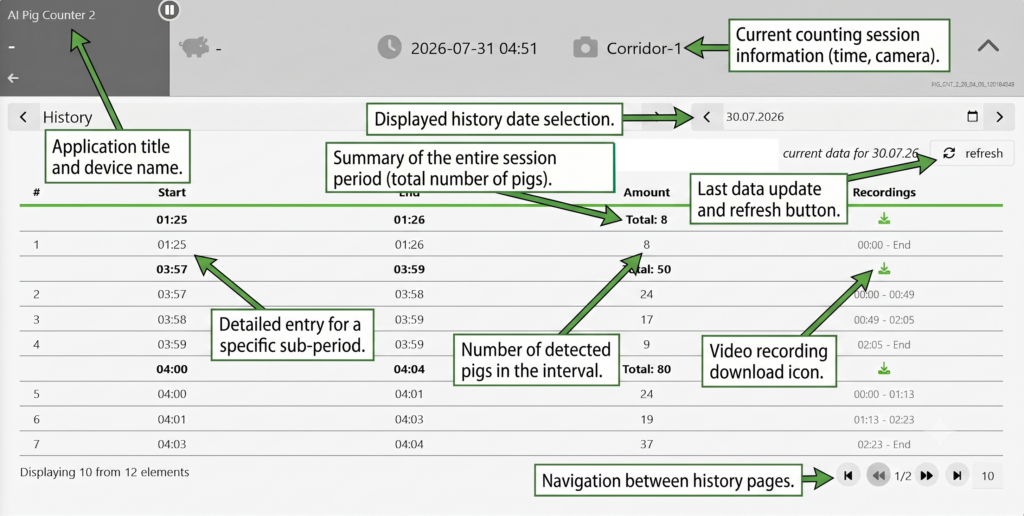Click amount 19 in row 6
1024x516 pixels.
click(x=647, y=419)
